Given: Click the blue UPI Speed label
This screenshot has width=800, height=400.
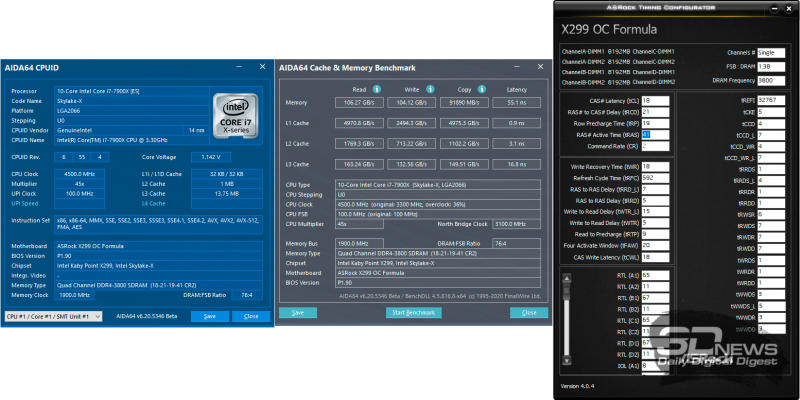Looking at the screenshot, I should 24,204.
